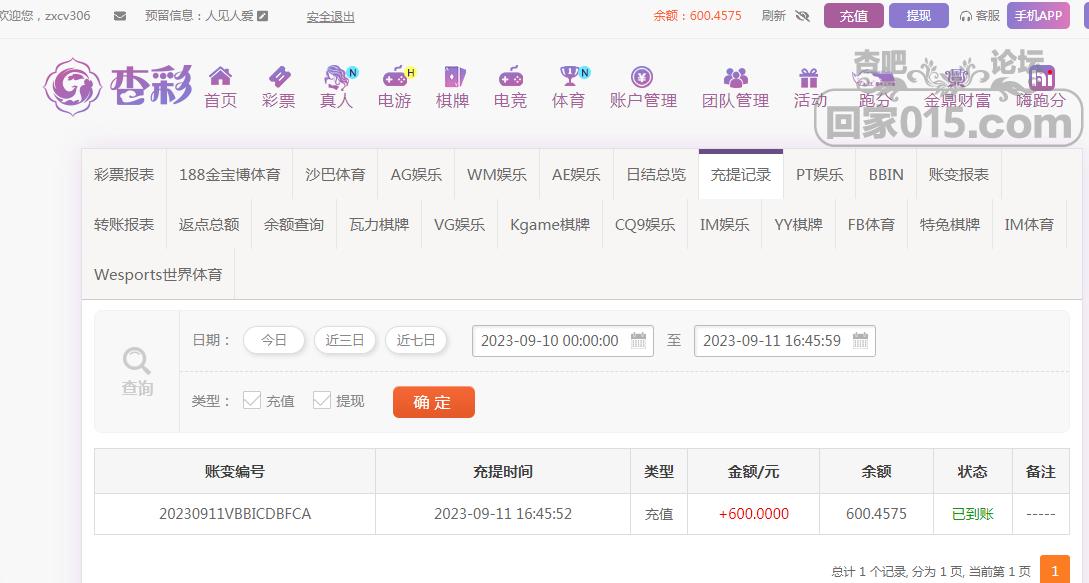The width and height of the screenshot is (1089, 583).
Task: Select the AG娱乐 tab
Action: tap(416, 174)
